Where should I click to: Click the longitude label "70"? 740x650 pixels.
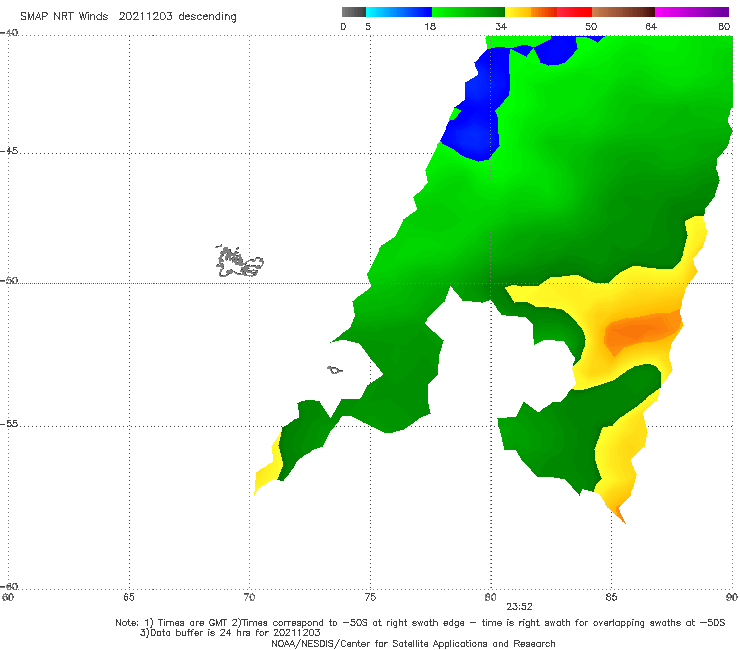pos(249,597)
